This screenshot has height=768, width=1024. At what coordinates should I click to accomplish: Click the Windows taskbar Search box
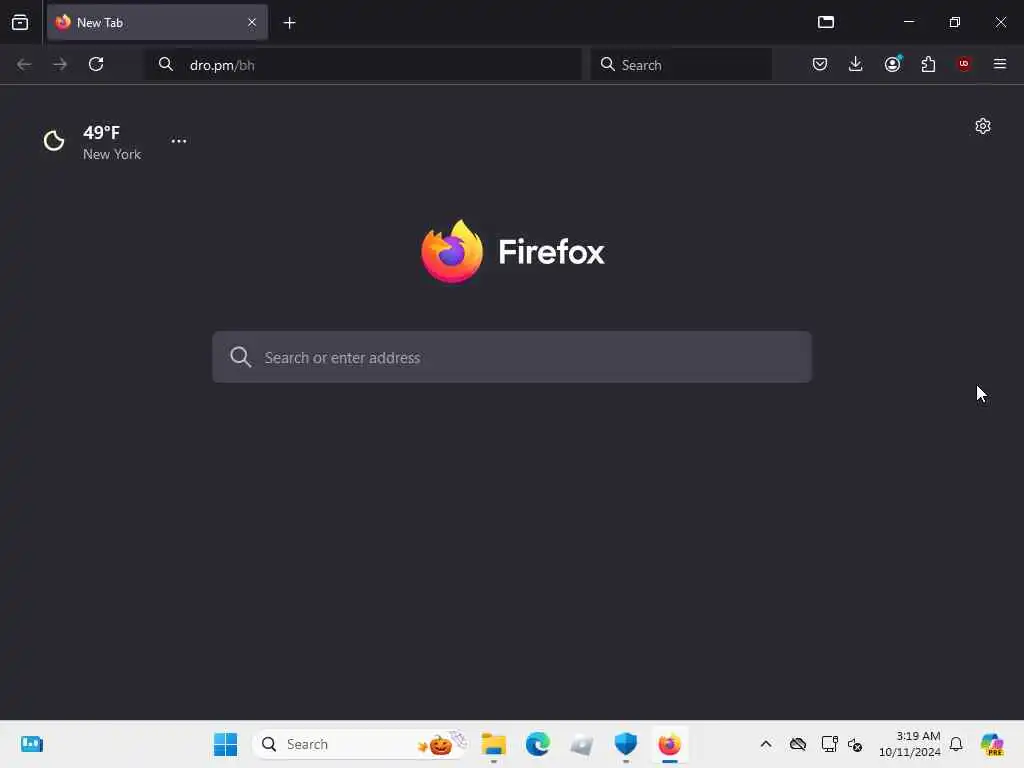pos(360,744)
